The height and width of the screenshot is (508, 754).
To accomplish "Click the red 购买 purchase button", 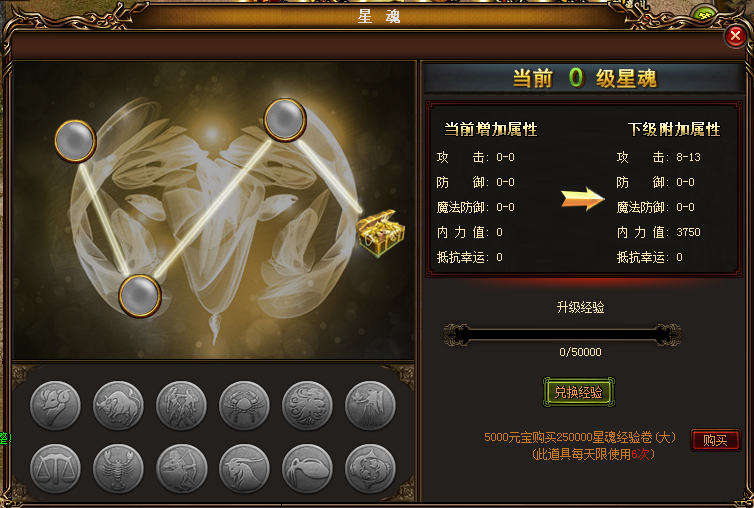I will pyautogui.click(x=715, y=440).
